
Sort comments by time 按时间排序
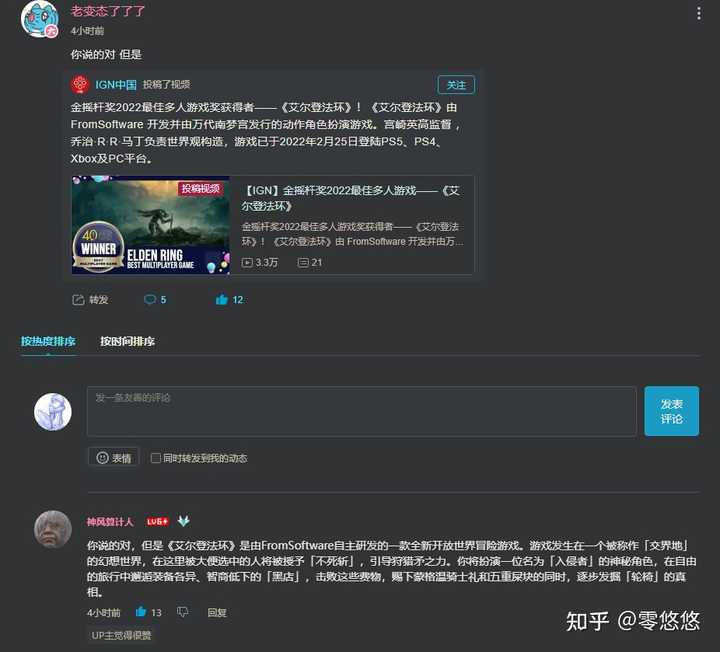click(x=127, y=342)
